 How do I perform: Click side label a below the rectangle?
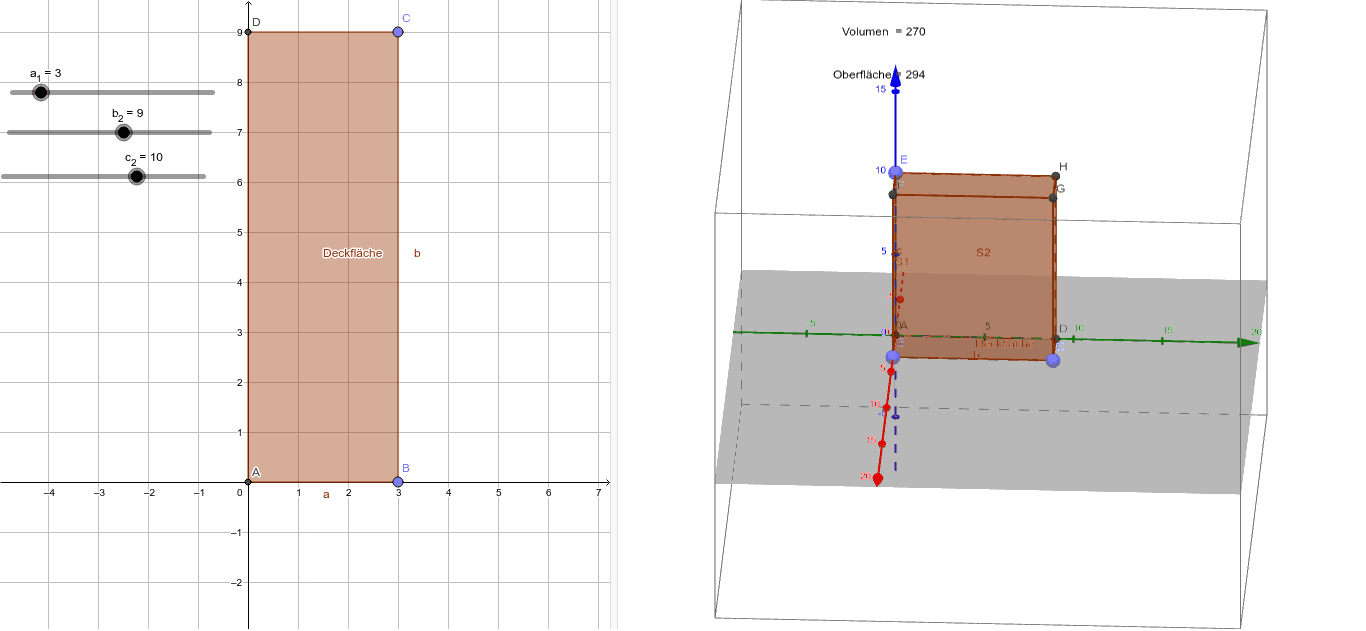point(325,494)
